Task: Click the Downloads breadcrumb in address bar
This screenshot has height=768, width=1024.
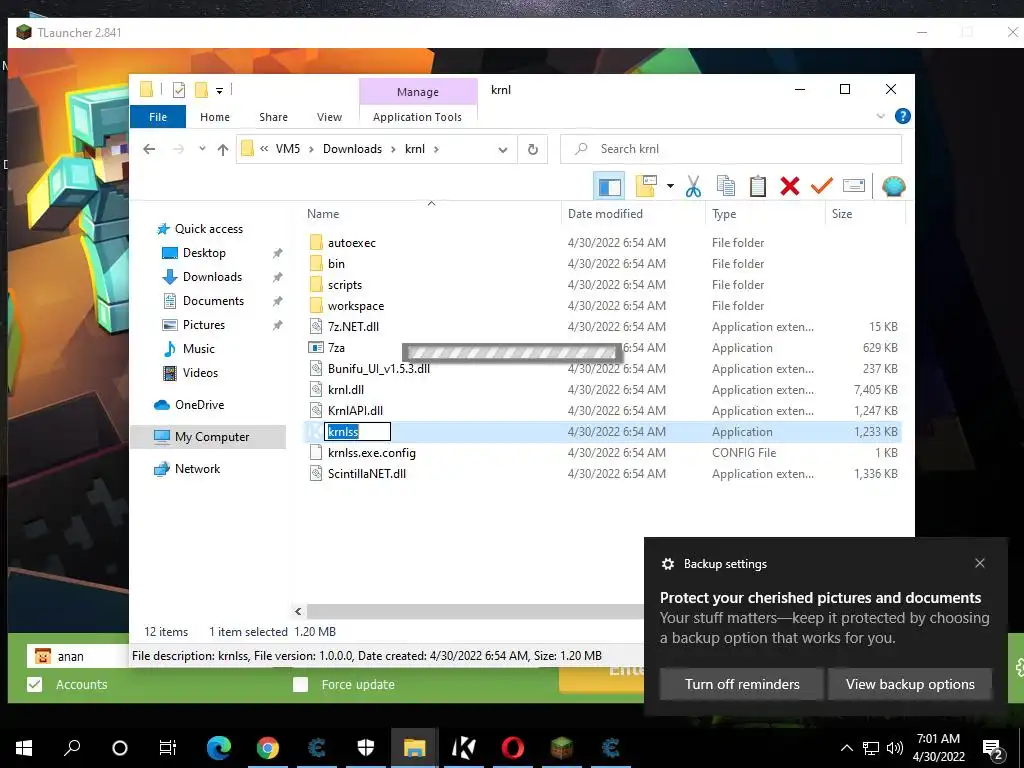Action: pos(352,149)
